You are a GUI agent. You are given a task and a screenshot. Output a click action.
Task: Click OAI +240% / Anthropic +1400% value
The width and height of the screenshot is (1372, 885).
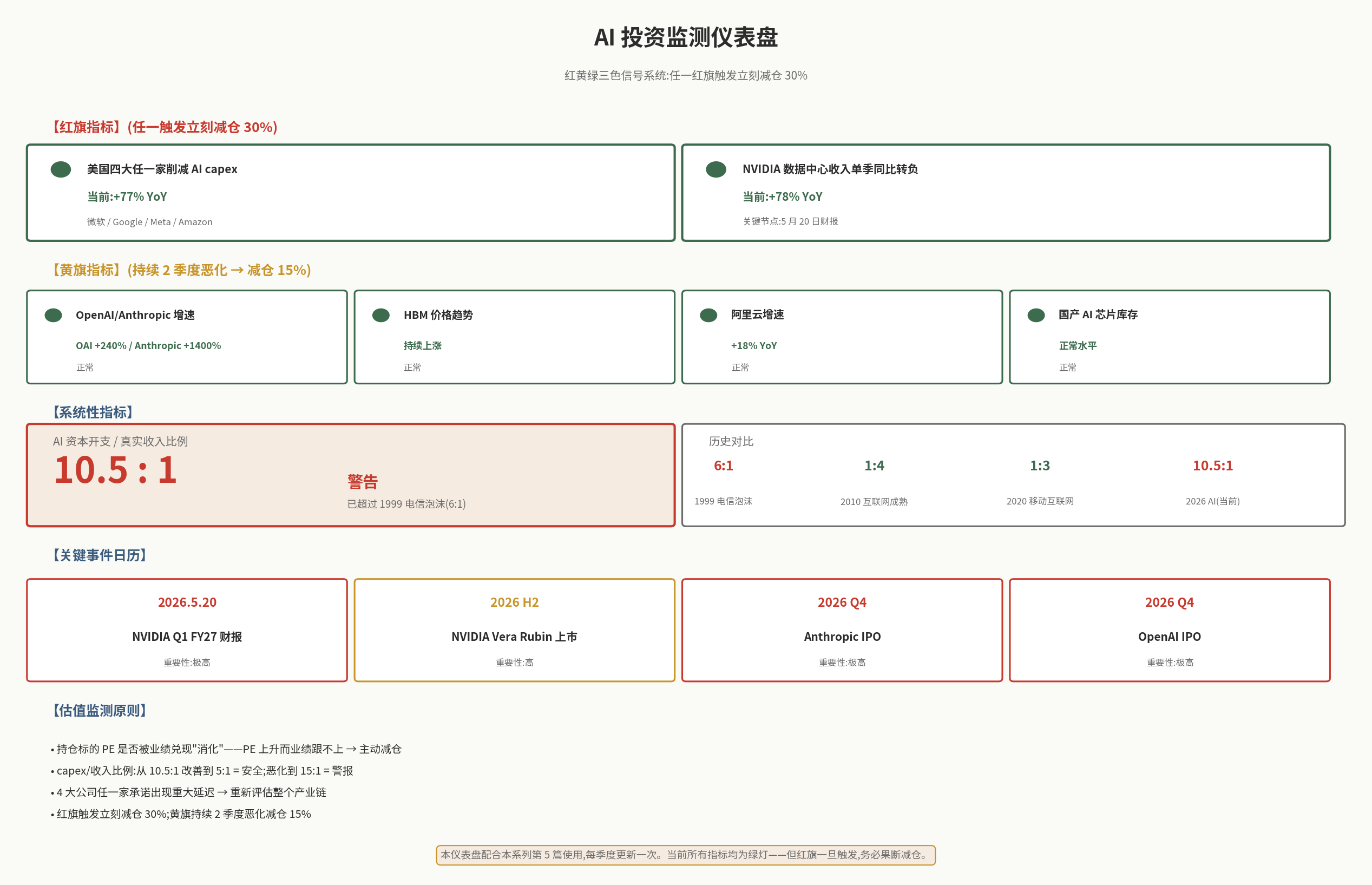coord(148,345)
